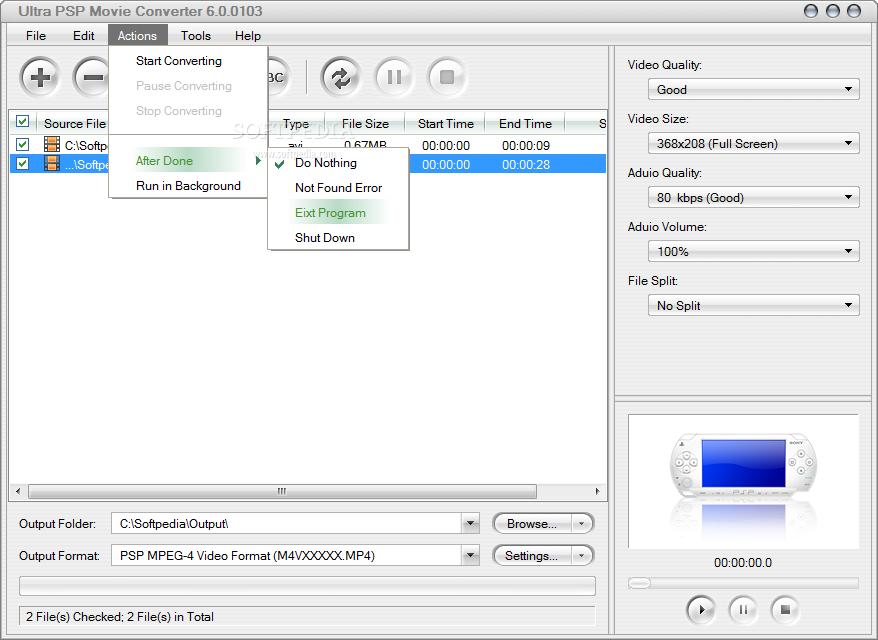Click the conversion progress bar
This screenshot has height=640, width=878.
click(307, 586)
